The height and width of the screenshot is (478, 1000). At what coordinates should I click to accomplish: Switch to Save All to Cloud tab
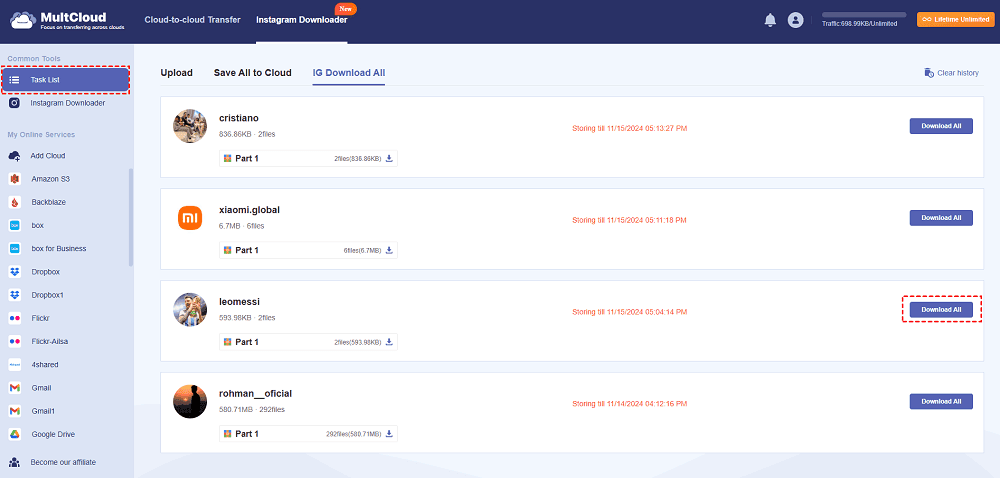tap(253, 73)
